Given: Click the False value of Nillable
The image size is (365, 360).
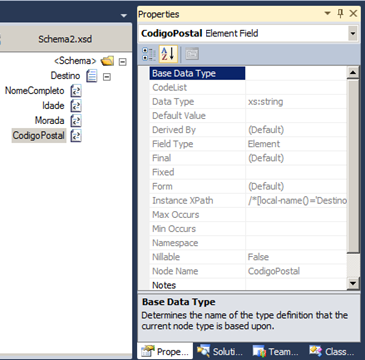Looking at the screenshot, I should (258, 257).
